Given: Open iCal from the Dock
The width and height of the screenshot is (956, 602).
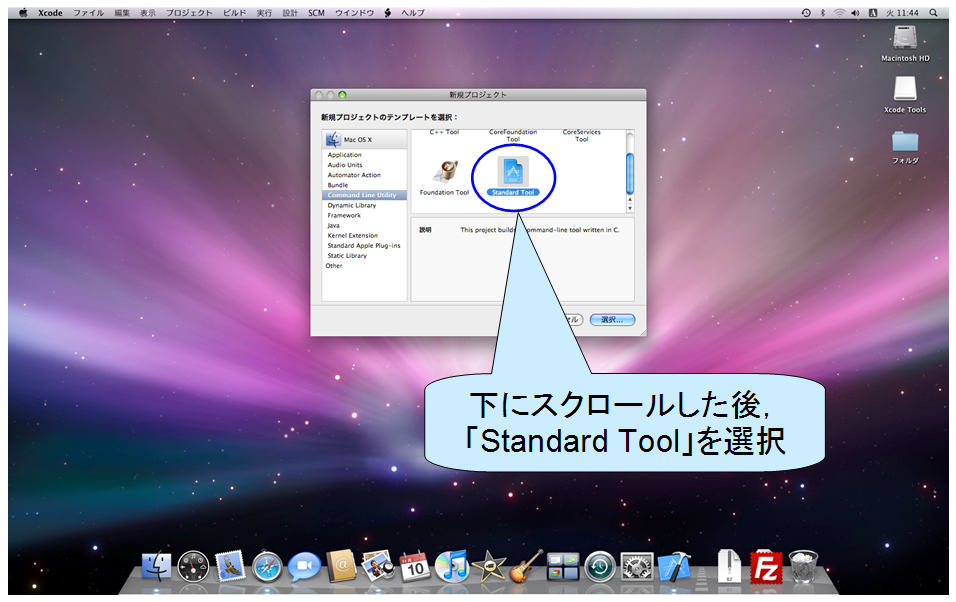Looking at the screenshot, I should 415,566.
